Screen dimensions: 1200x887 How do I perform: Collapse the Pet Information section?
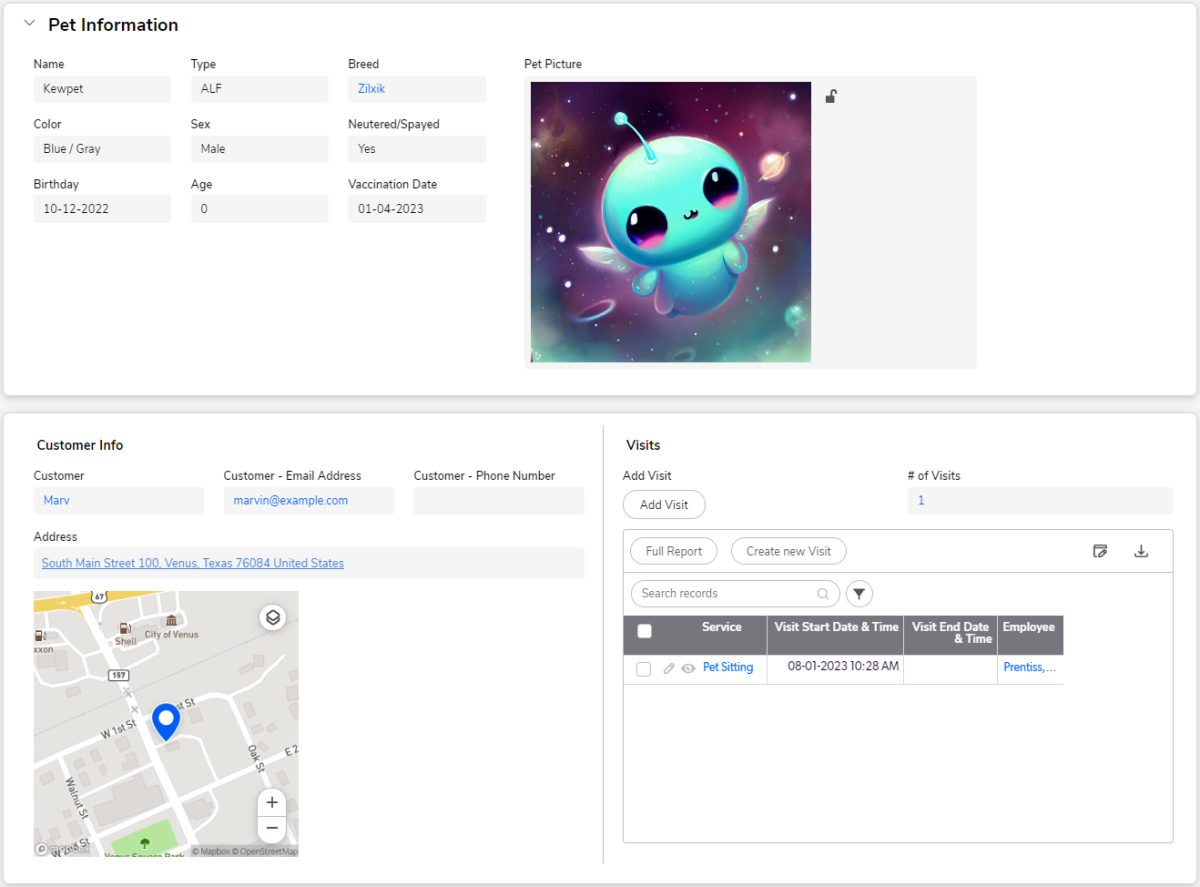point(29,24)
